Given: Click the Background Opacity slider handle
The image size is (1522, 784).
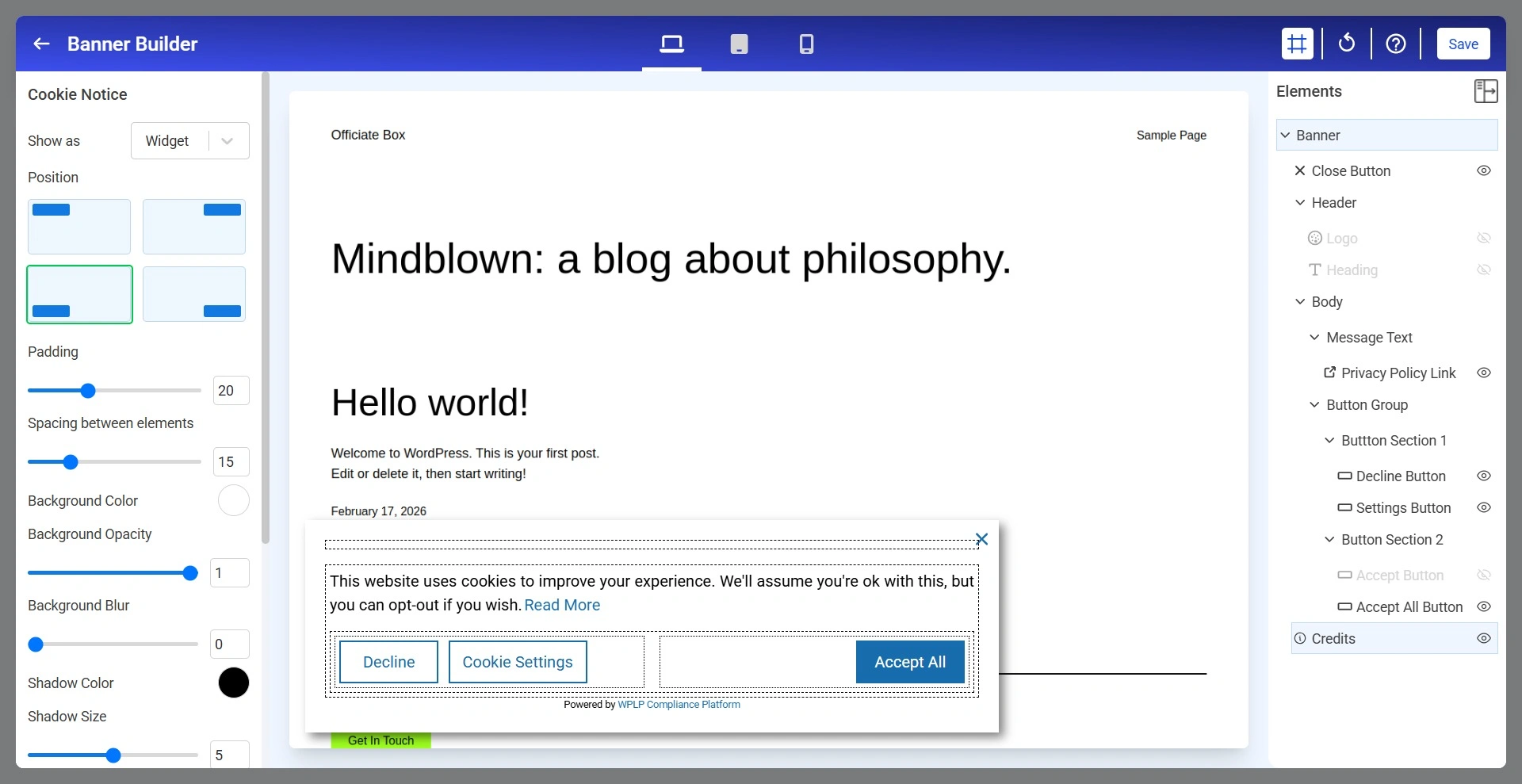Looking at the screenshot, I should (x=190, y=572).
